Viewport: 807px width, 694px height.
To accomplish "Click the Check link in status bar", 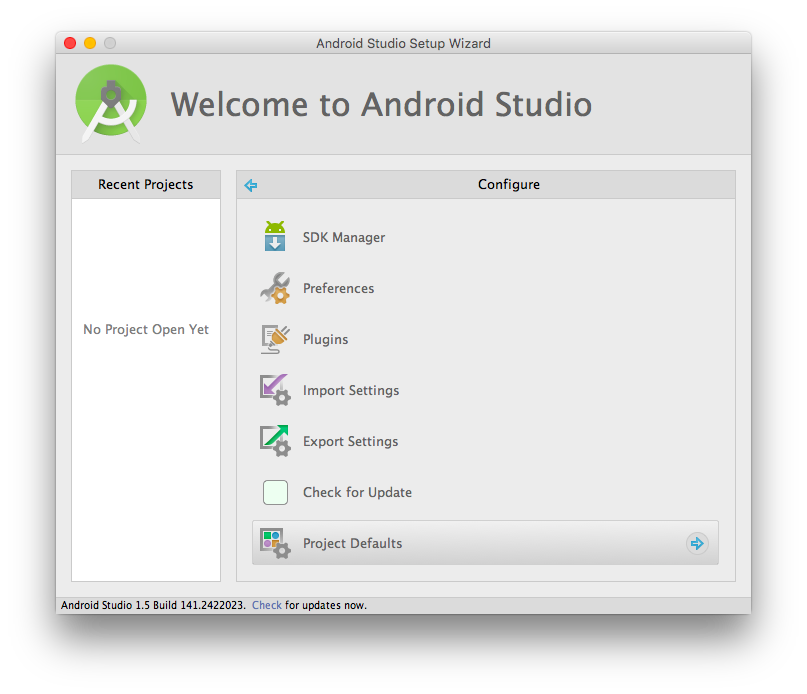I will [x=267, y=605].
